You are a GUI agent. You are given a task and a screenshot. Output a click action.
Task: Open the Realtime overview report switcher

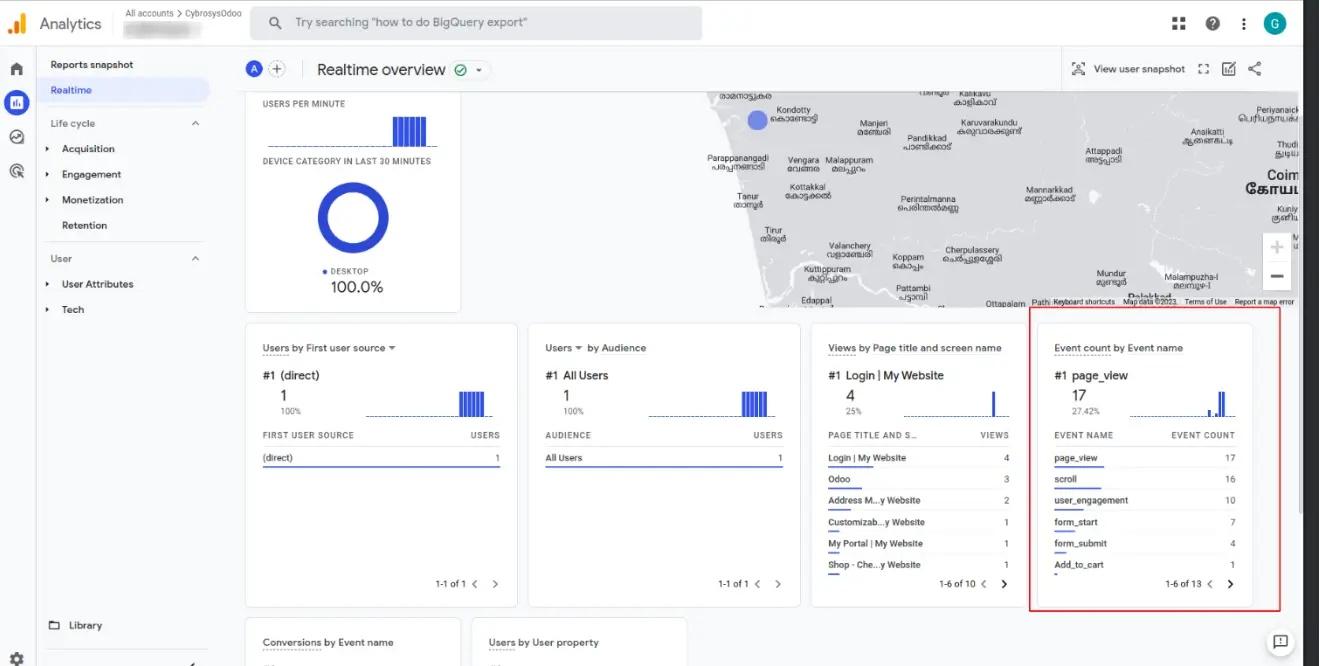click(478, 69)
